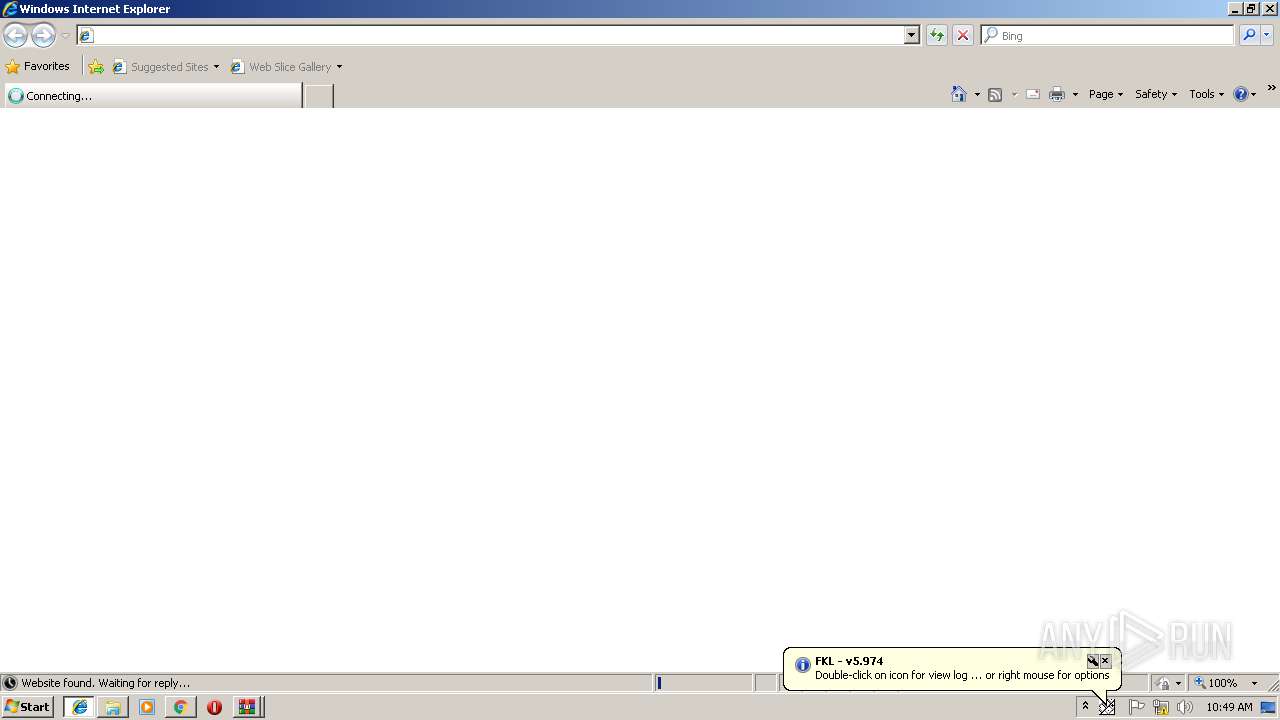Click the Stop loading button
The width and height of the screenshot is (1280, 720).
click(963, 35)
